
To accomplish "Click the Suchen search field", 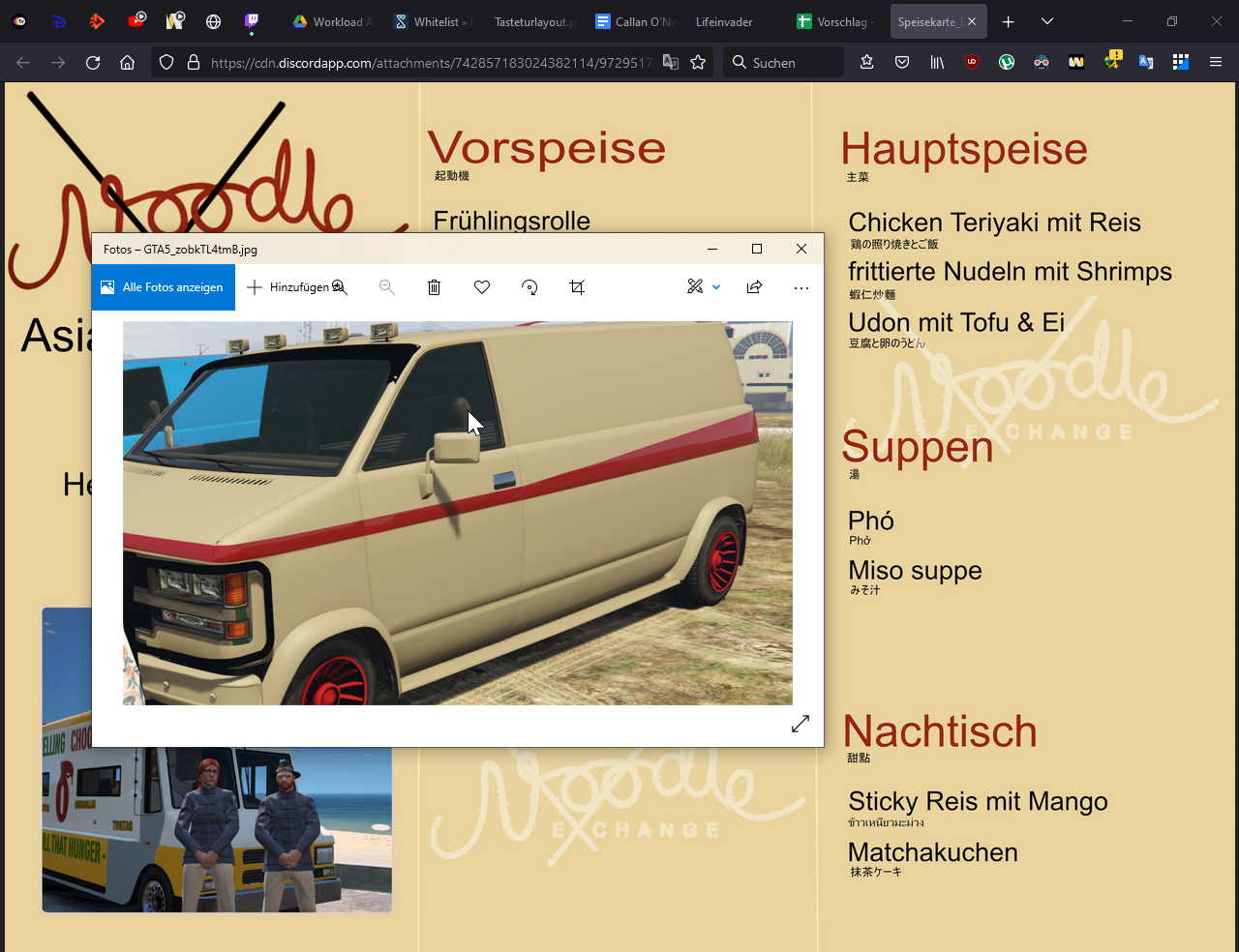I will [784, 63].
